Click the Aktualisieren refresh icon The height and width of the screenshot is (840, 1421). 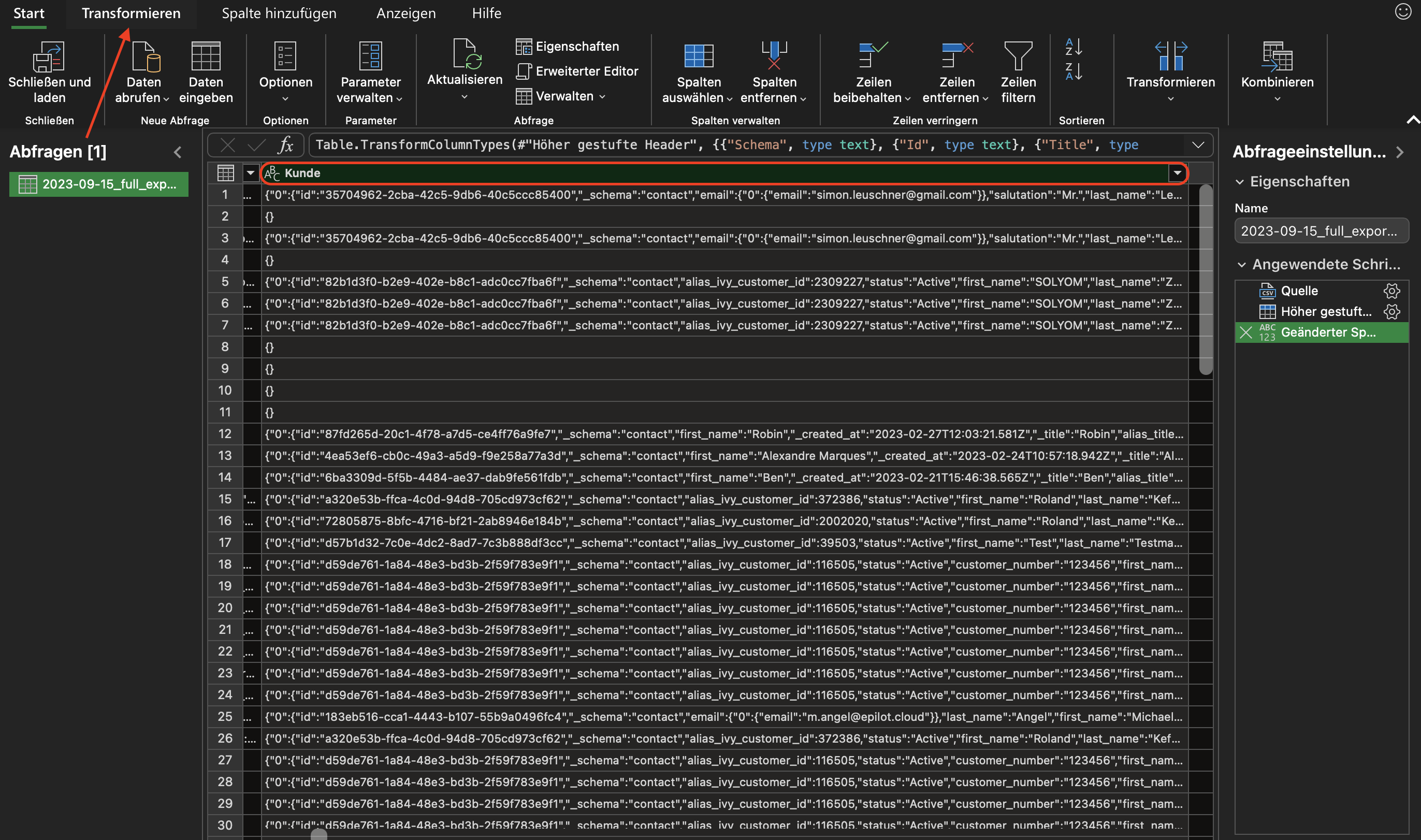point(467,54)
